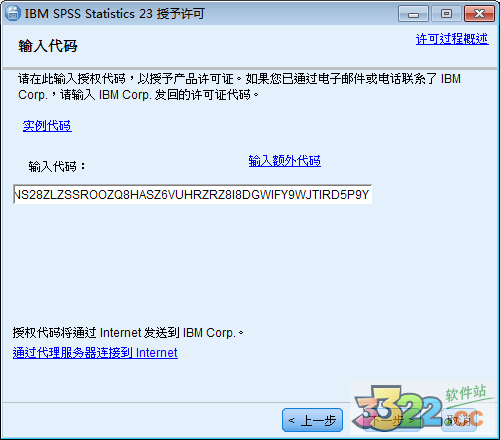
Task: Click the Internet sending notice text
Action: click(128, 332)
